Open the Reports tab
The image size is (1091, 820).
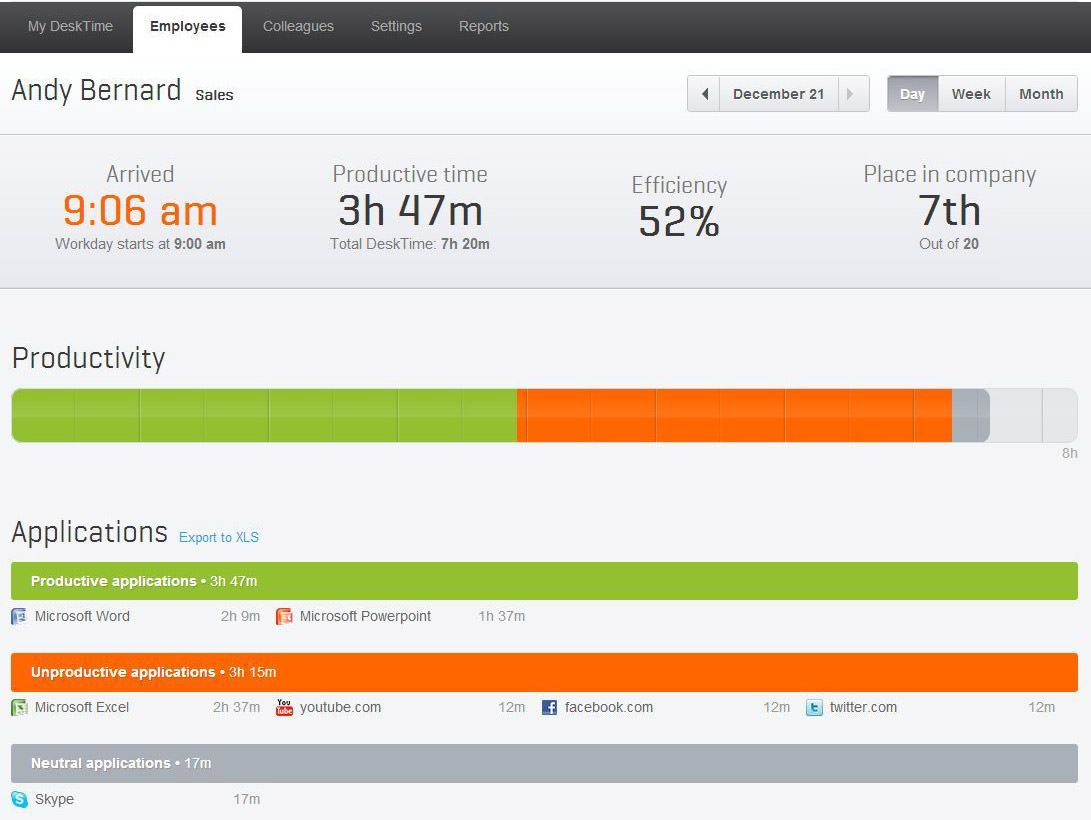click(x=483, y=26)
